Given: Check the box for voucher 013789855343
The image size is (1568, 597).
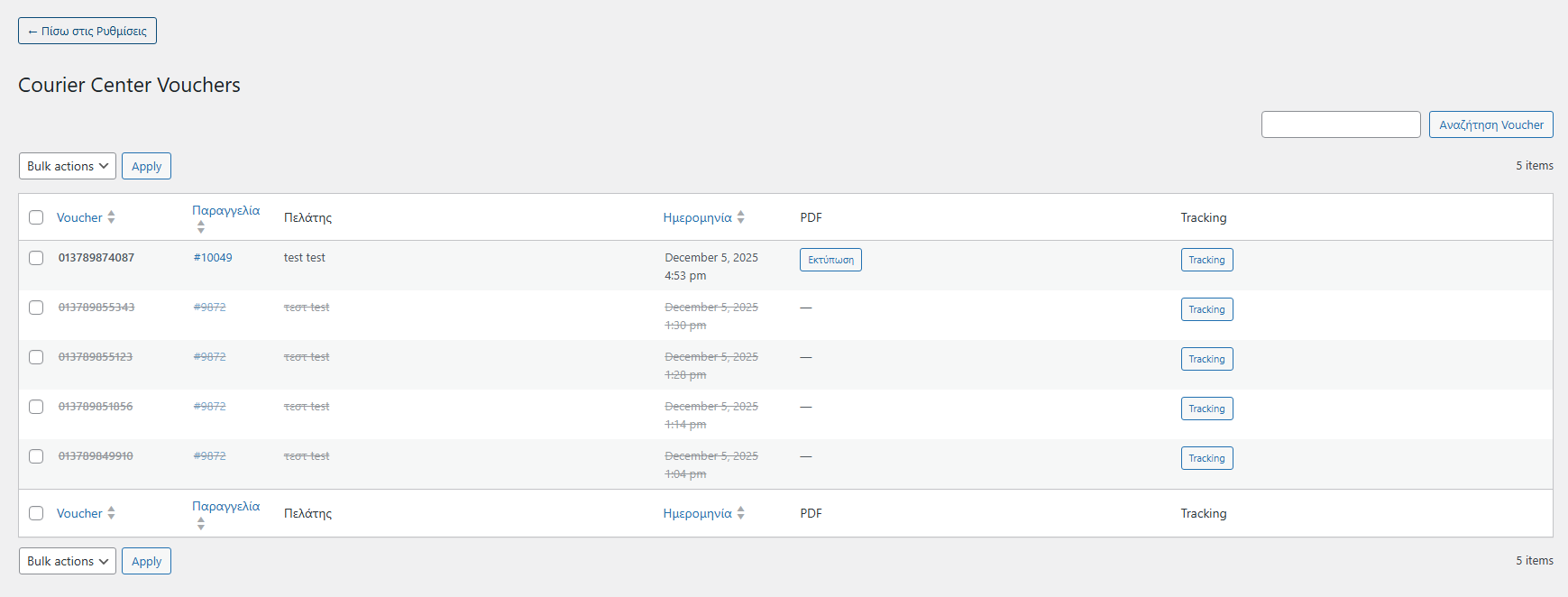Looking at the screenshot, I should coord(36,308).
